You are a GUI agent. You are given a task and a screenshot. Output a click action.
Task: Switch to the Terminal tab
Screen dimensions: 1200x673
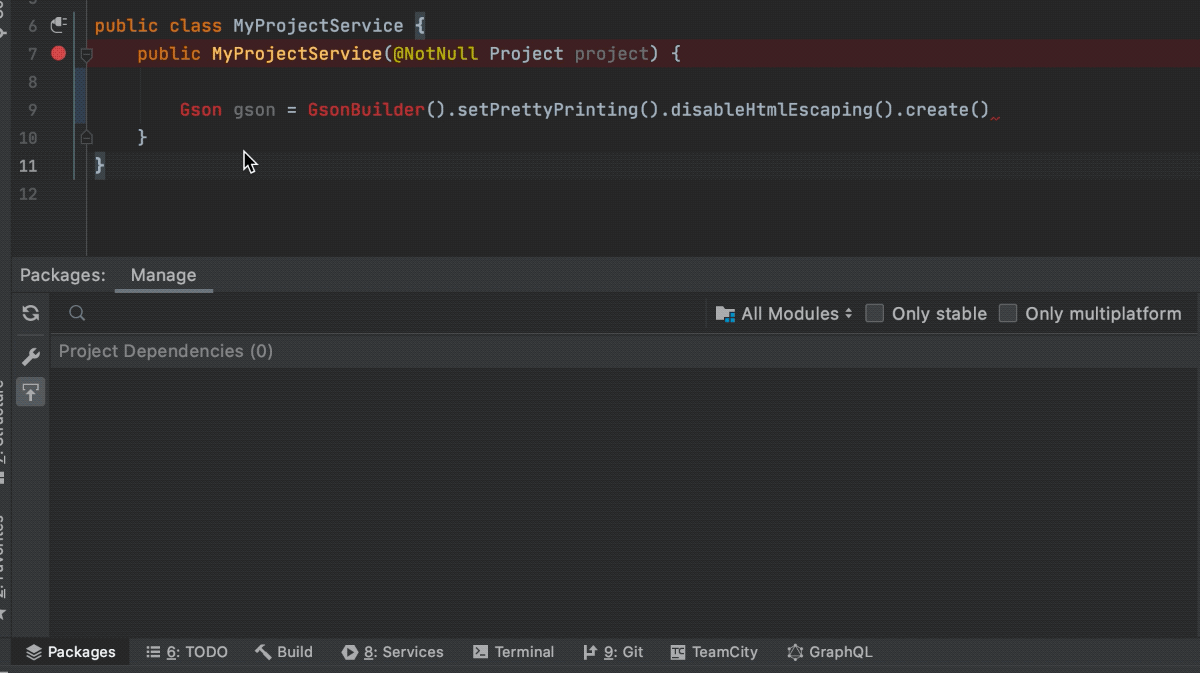[513, 652]
